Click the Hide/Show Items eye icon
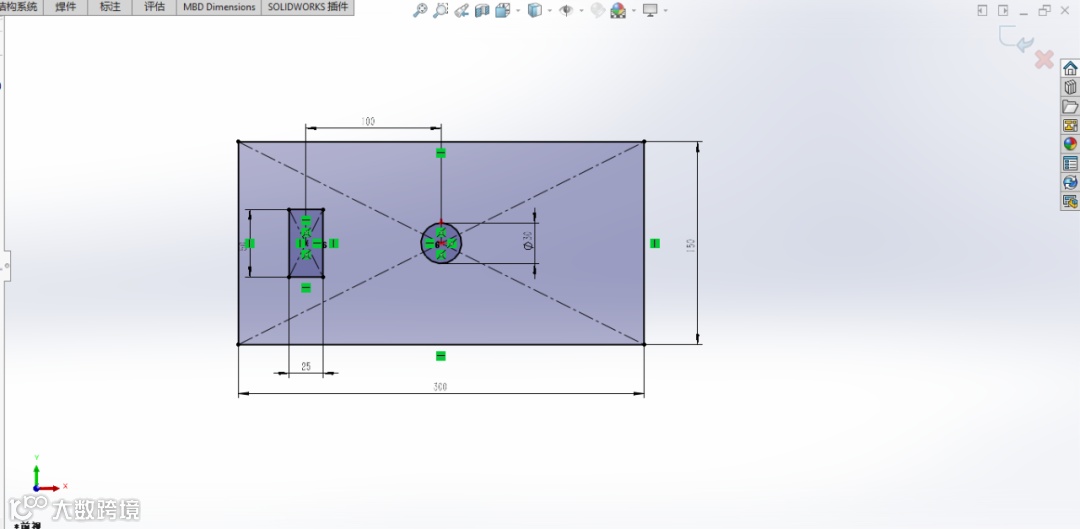 click(x=566, y=10)
